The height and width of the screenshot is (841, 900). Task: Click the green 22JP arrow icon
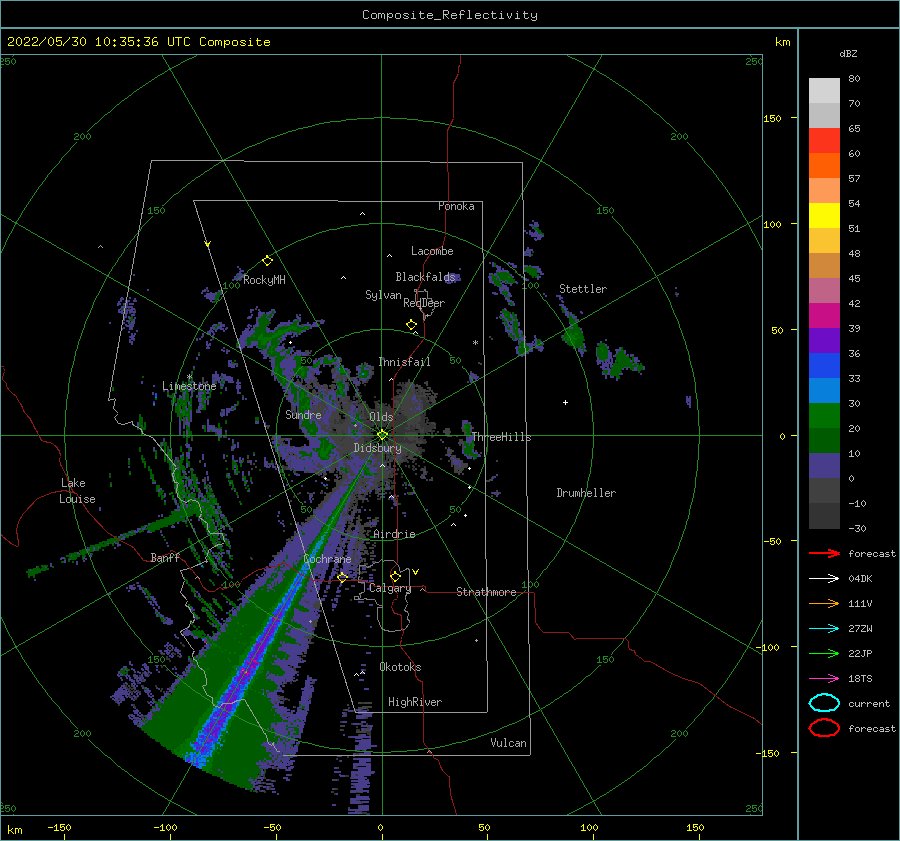tap(824, 653)
